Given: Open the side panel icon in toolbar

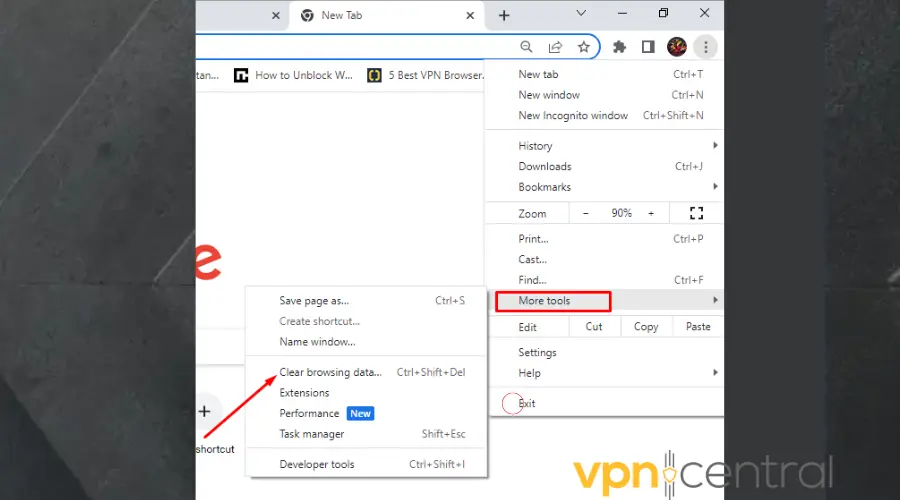Looking at the screenshot, I should pyautogui.click(x=648, y=47).
